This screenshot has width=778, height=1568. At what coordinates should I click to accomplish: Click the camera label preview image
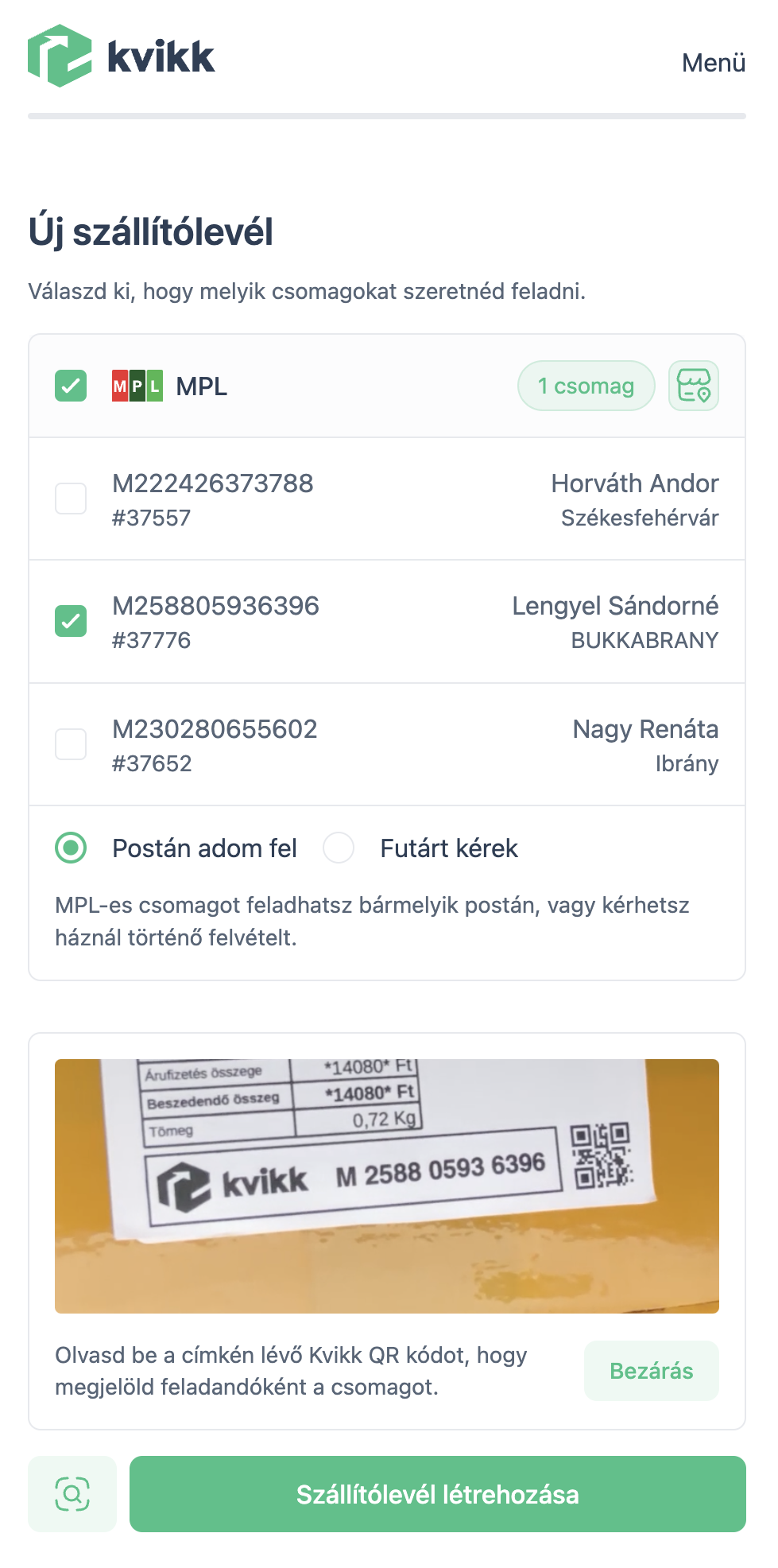(387, 1186)
